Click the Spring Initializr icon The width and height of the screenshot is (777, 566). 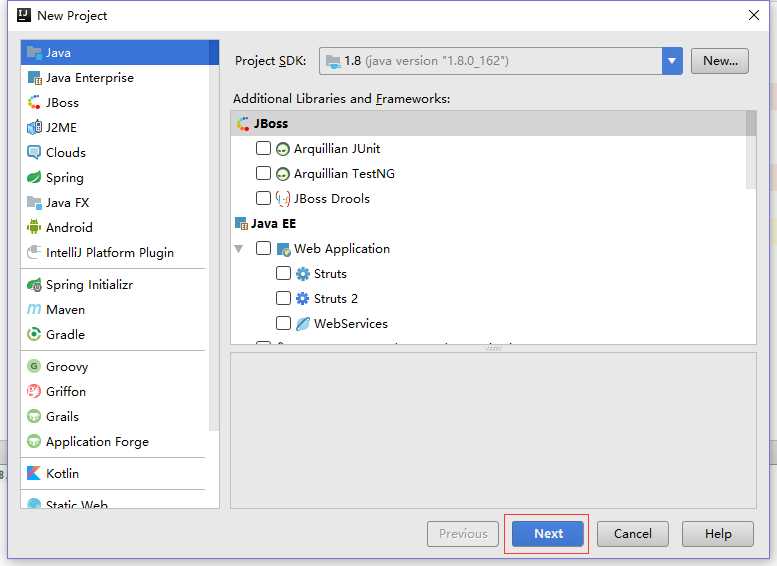(34, 284)
